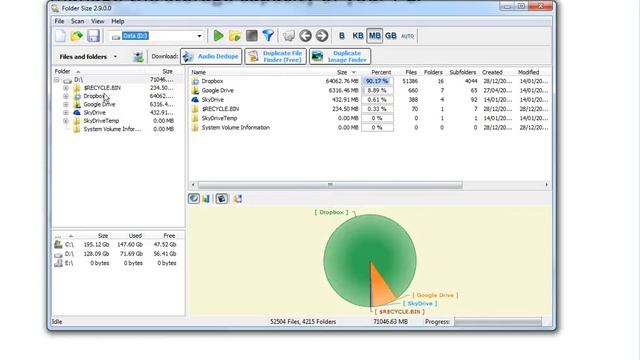Sort folder tree by the Folder header
This screenshot has width=640, height=360.
click(62, 71)
